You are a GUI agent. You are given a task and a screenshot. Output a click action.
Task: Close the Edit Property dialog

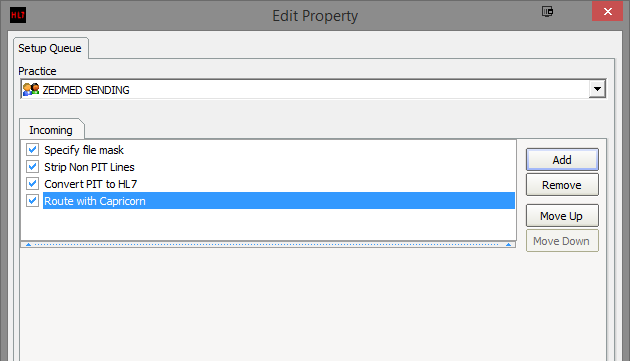coord(608,11)
